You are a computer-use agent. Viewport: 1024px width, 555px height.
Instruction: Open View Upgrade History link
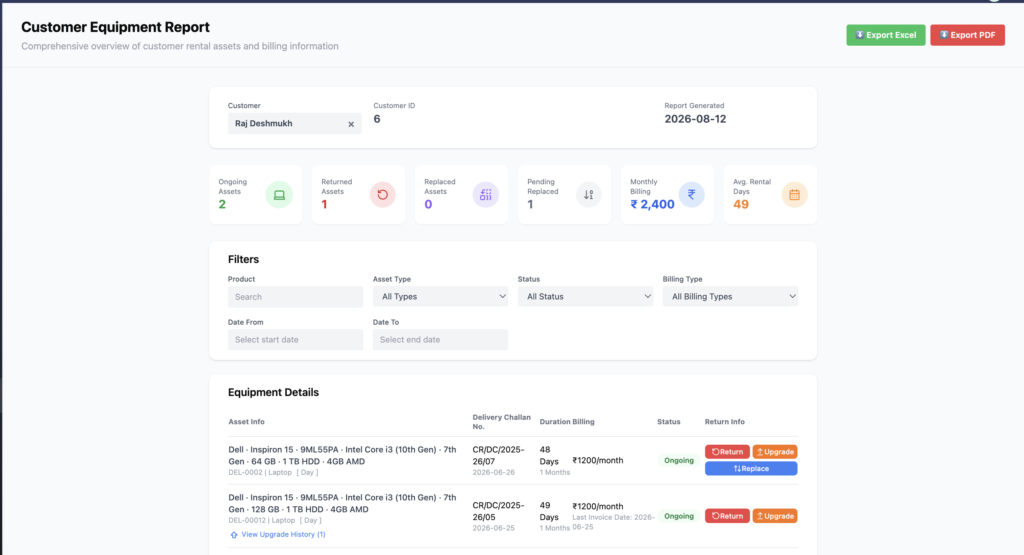pyautogui.click(x=283, y=535)
